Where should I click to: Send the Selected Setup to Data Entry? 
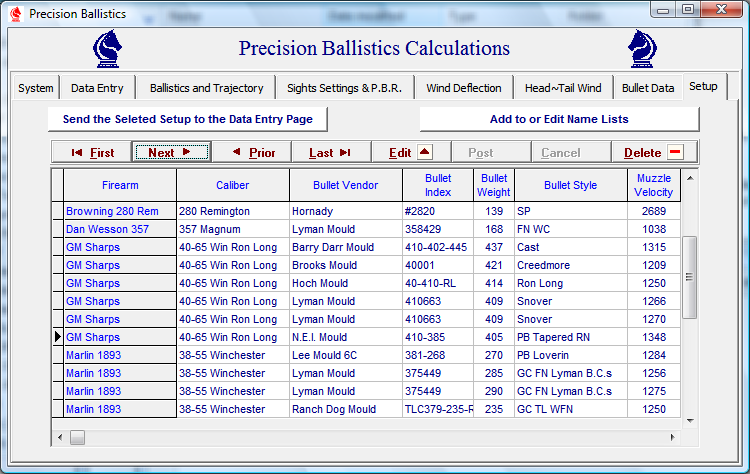click(x=188, y=119)
